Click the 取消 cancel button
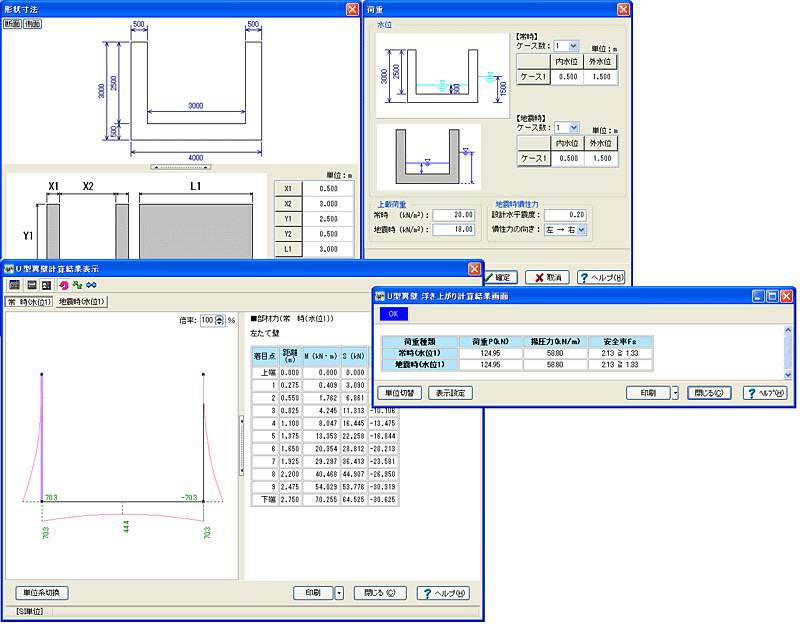This screenshot has width=800, height=634. pyautogui.click(x=547, y=277)
